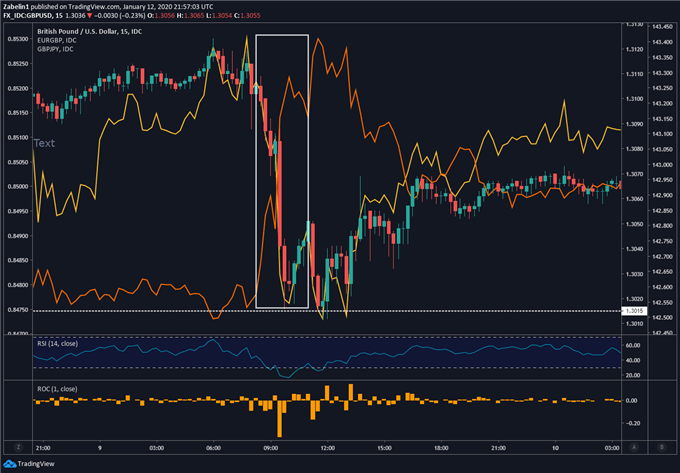Click the Zabelin1 author name
Screen dimensions: 680x473
(15, 7)
